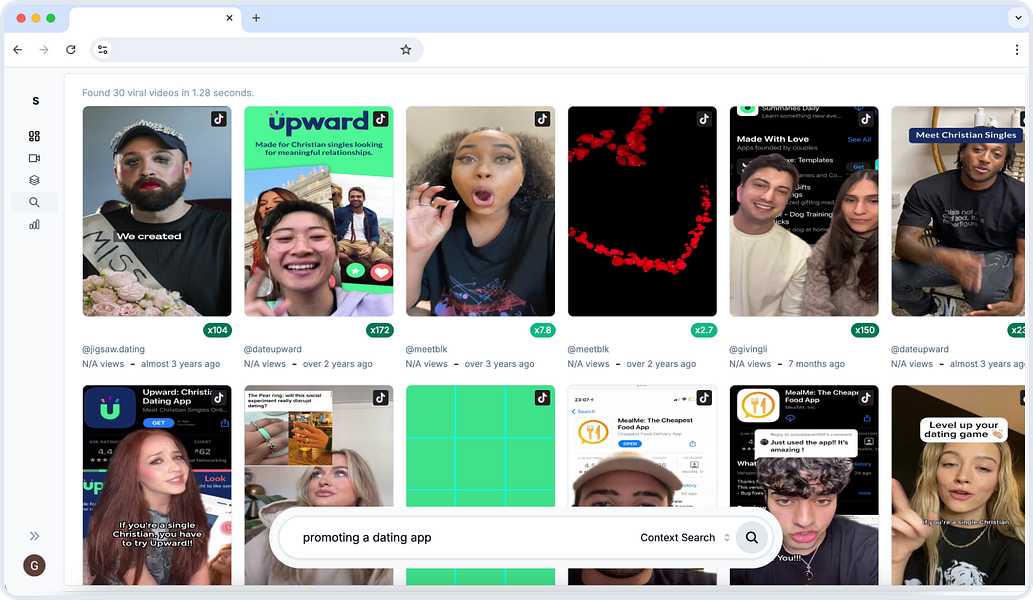Open @meetblk link under x7.8 video
The height and width of the screenshot is (600, 1033).
pos(426,349)
